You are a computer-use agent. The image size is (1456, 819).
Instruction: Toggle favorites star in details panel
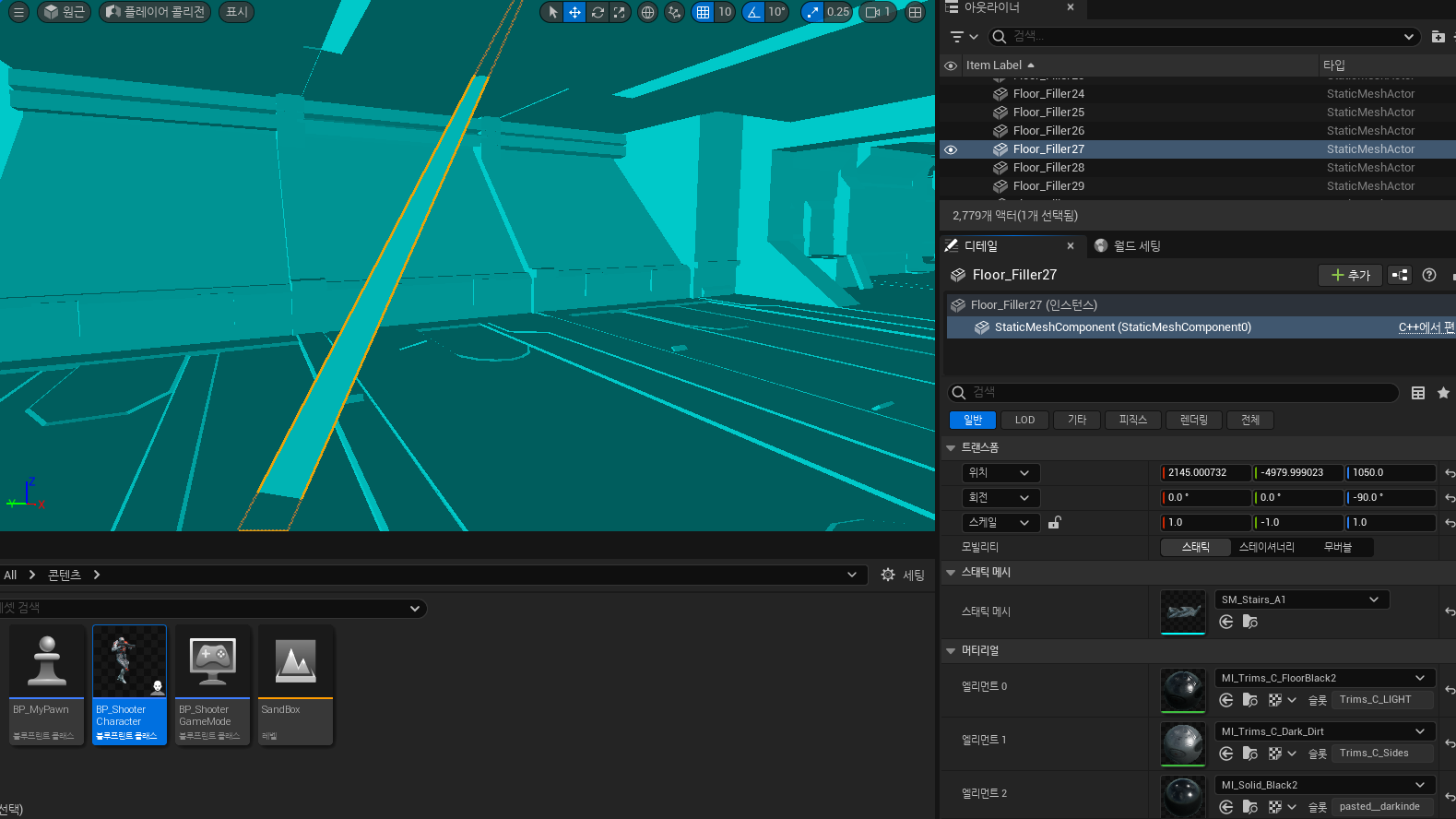(1443, 393)
